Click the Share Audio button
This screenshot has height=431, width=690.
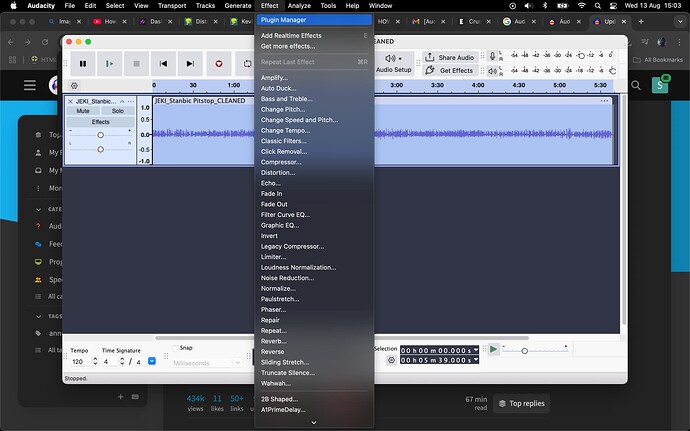tap(450, 57)
